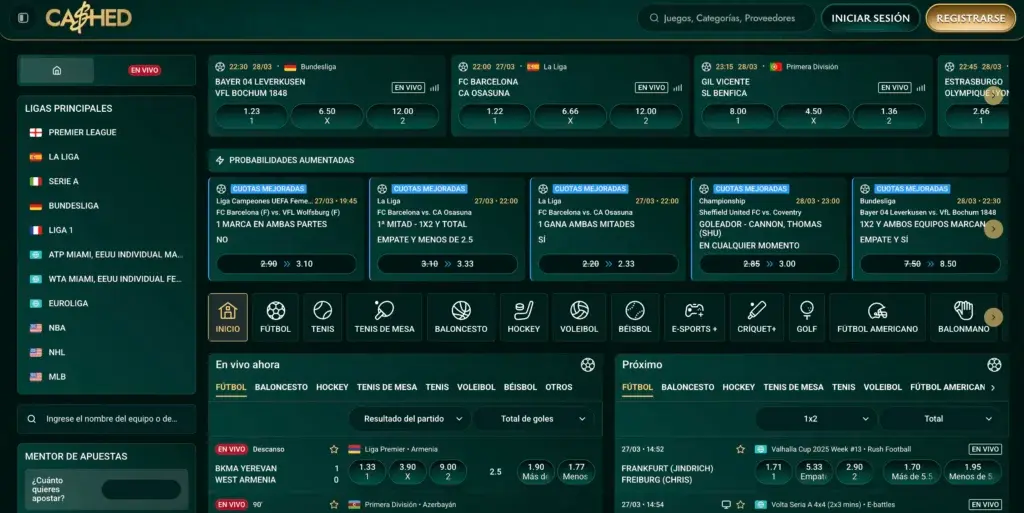Focus the ¿Cuánto quieres apostar? amount field
Viewport: 1024px width, 513px height.
(x=141, y=490)
